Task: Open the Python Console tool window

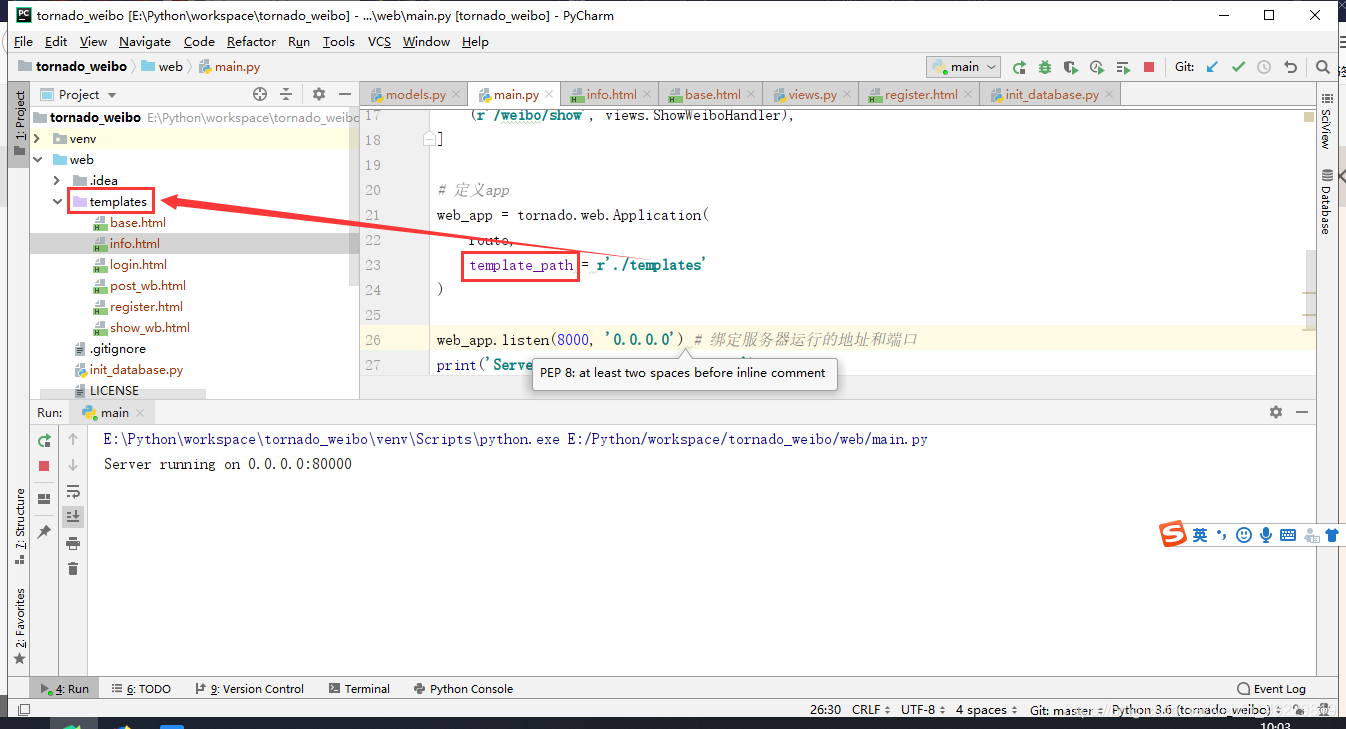Action: tap(462, 689)
